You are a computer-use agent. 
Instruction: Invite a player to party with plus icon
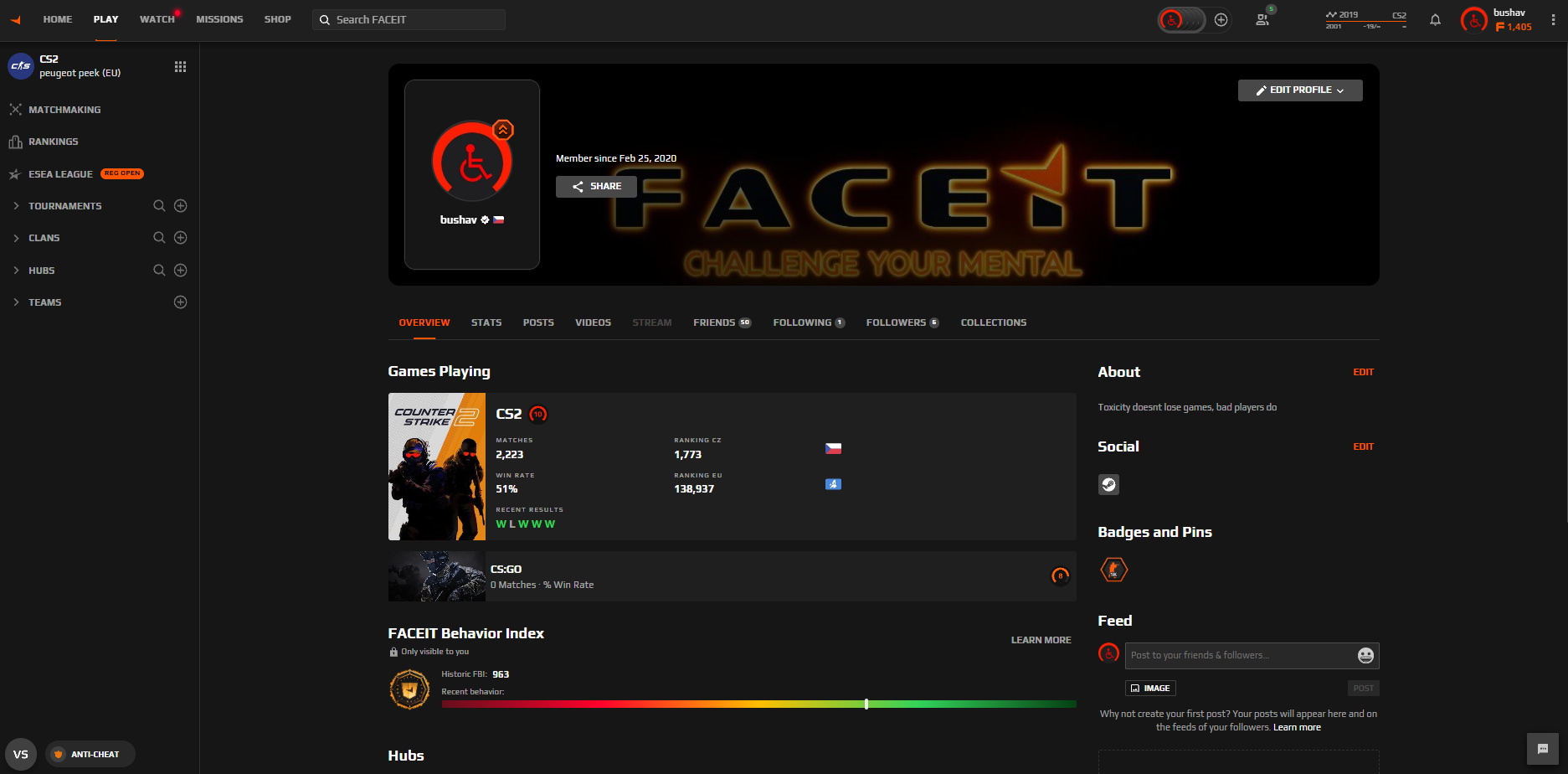click(x=1221, y=19)
